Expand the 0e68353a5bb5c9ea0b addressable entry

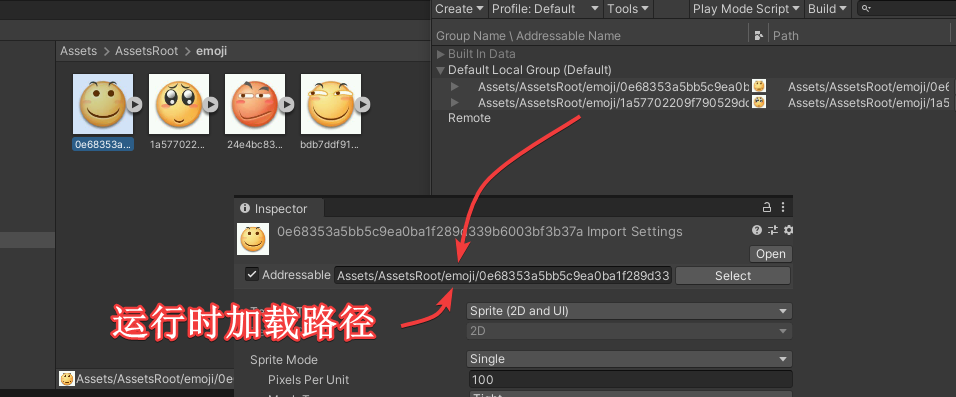point(454,86)
